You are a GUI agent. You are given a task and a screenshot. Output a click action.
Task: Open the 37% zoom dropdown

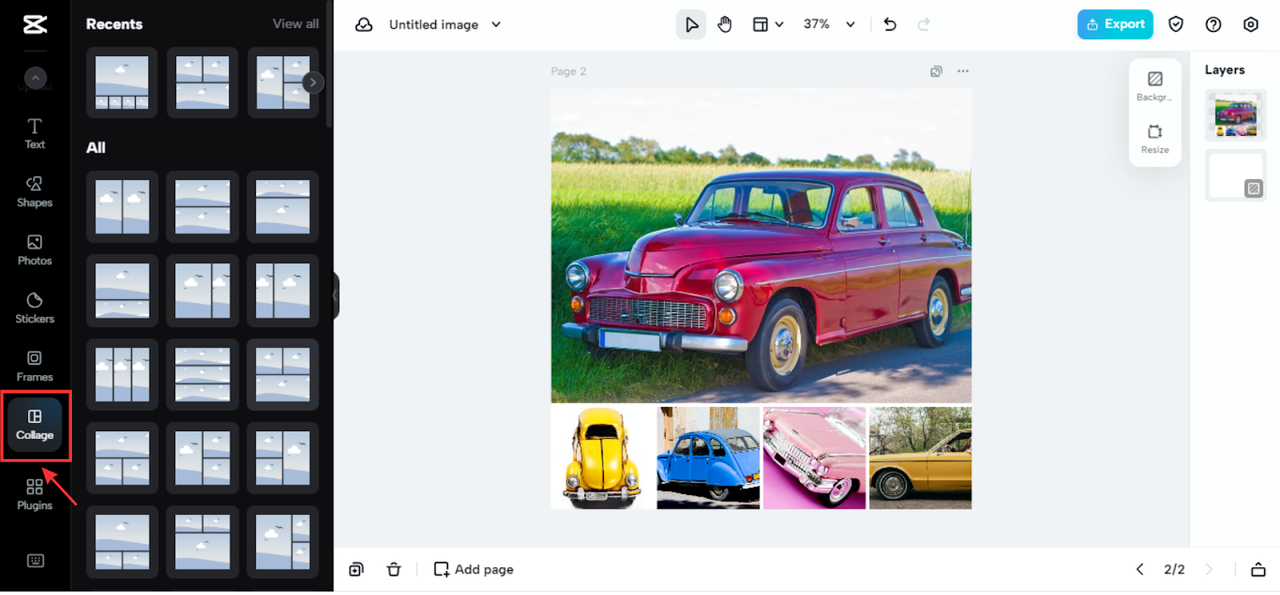(850, 25)
